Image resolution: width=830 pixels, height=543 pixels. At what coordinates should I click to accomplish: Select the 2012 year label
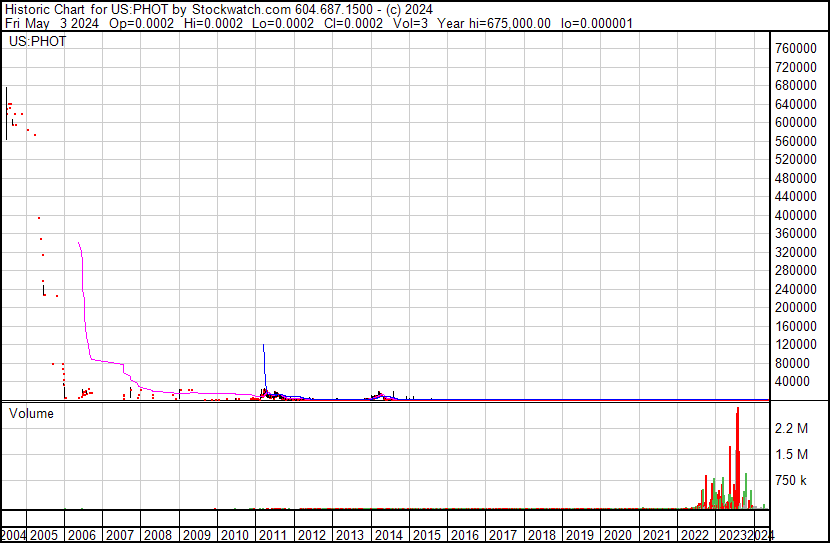click(312, 535)
